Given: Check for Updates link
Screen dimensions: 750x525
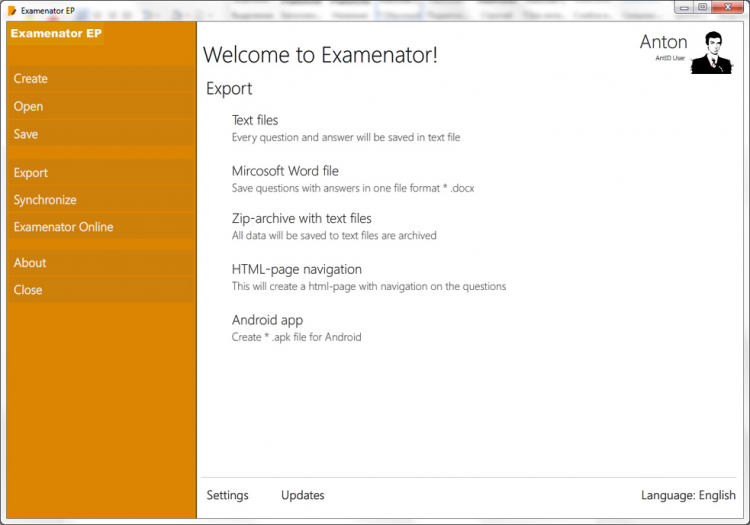Looking at the screenshot, I should point(302,495).
